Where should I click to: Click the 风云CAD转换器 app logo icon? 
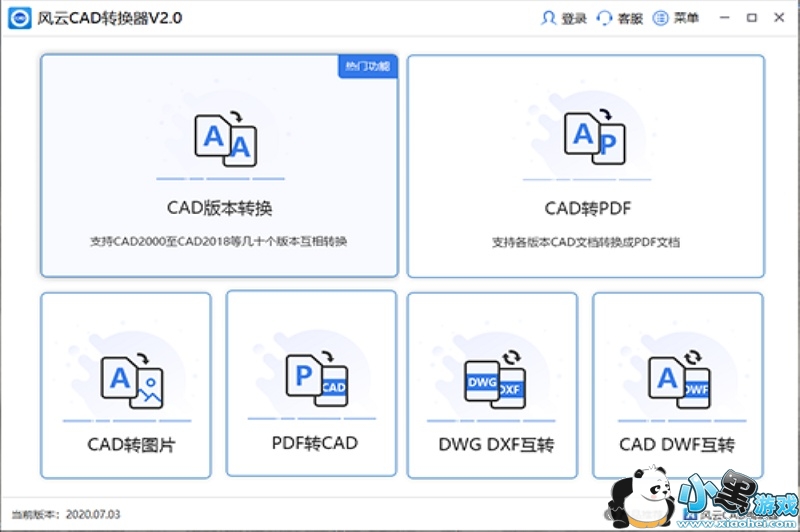19,18
